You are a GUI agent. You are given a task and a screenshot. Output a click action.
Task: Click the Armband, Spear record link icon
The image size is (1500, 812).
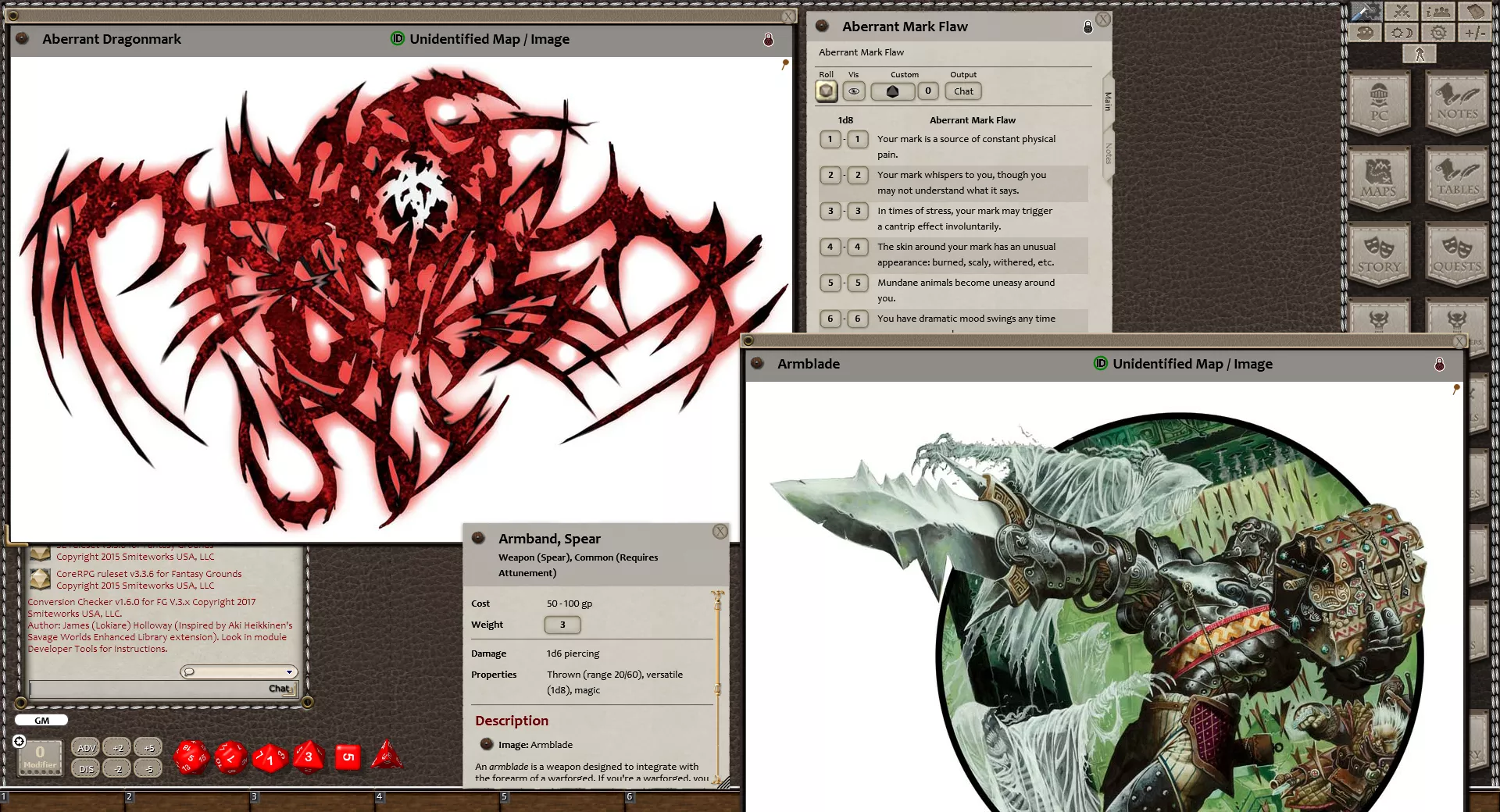tap(479, 538)
